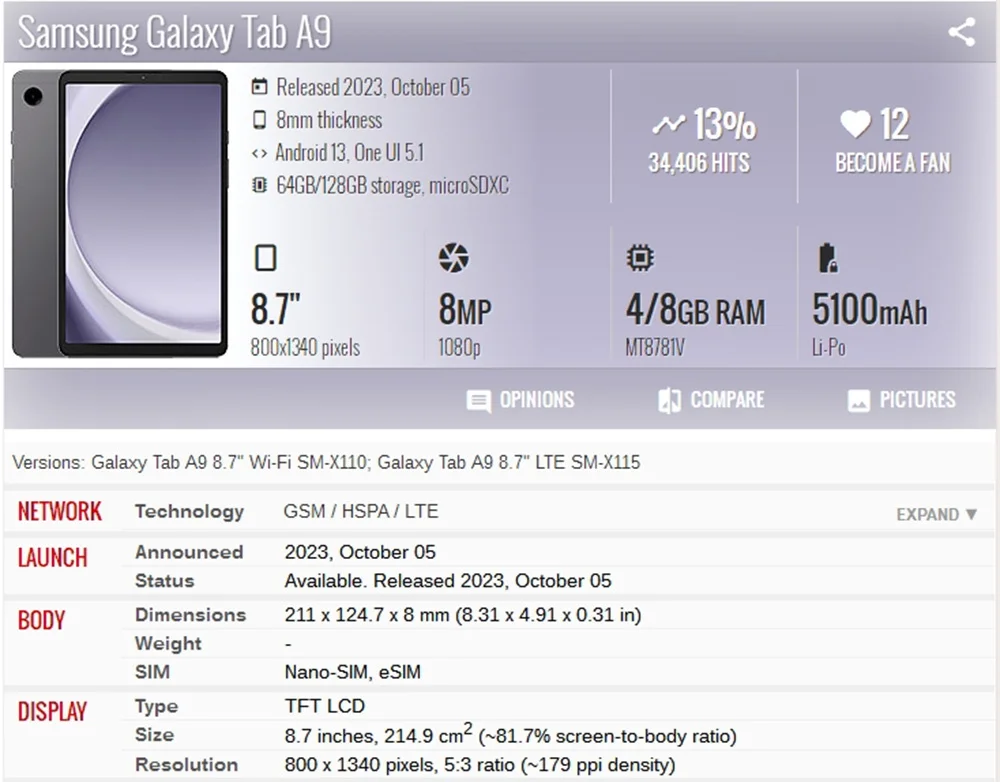Image resolution: width=1000 pixels, height=782 pixels.
Task: Click the phone icon next to 8mm thickness
Action: 260,120
